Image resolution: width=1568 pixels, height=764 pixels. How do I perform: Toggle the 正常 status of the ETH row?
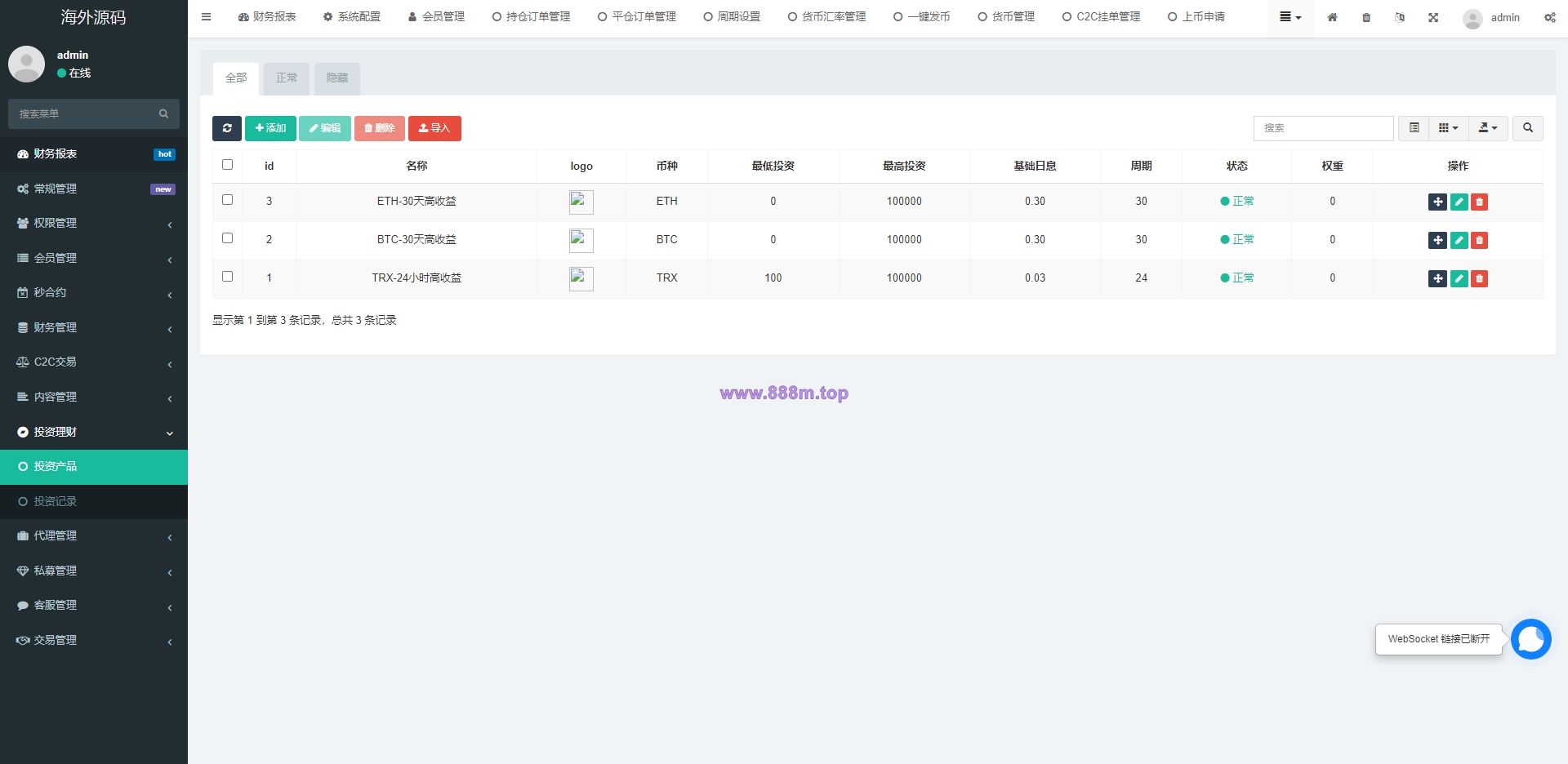[x=1237, y=201]
